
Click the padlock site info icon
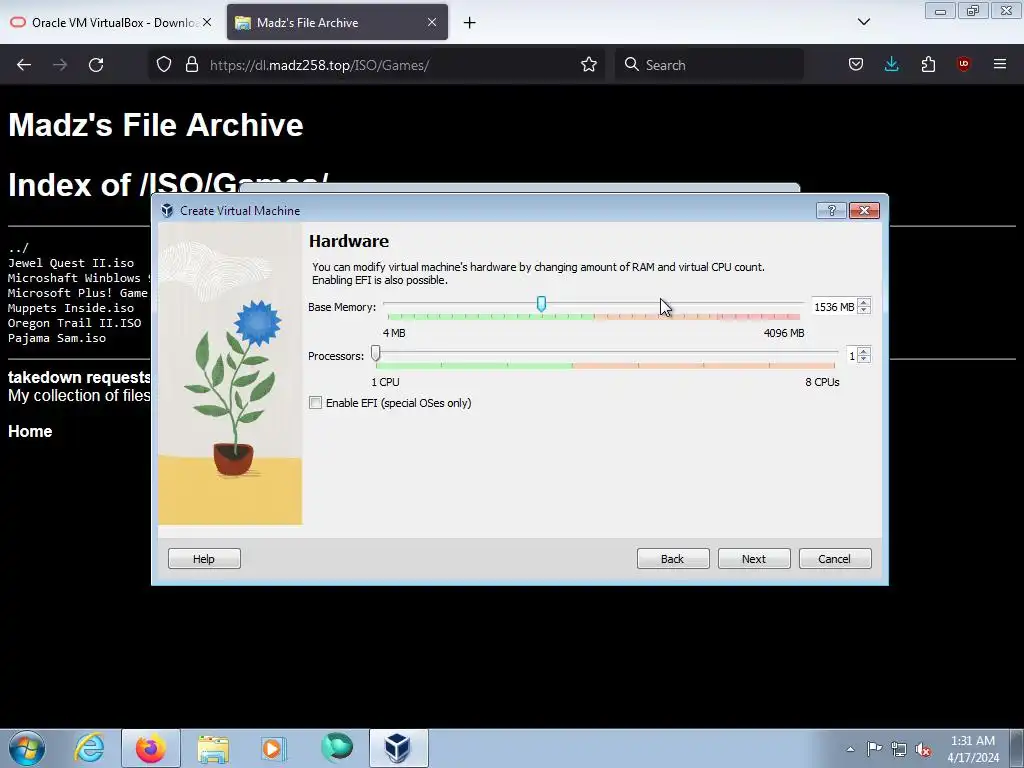coord(191,65)
